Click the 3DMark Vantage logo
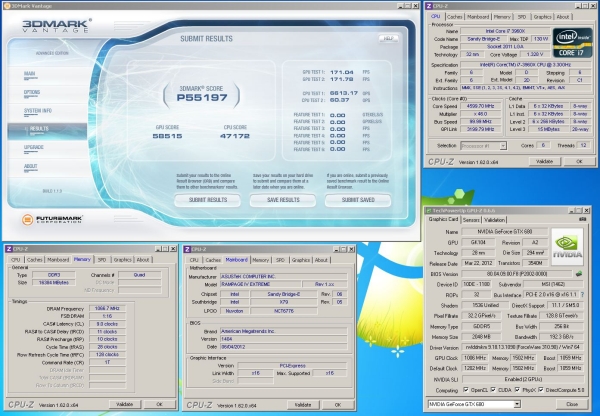Image resolution: width=600 pixels, height=416 pixels. coord(57,25)
